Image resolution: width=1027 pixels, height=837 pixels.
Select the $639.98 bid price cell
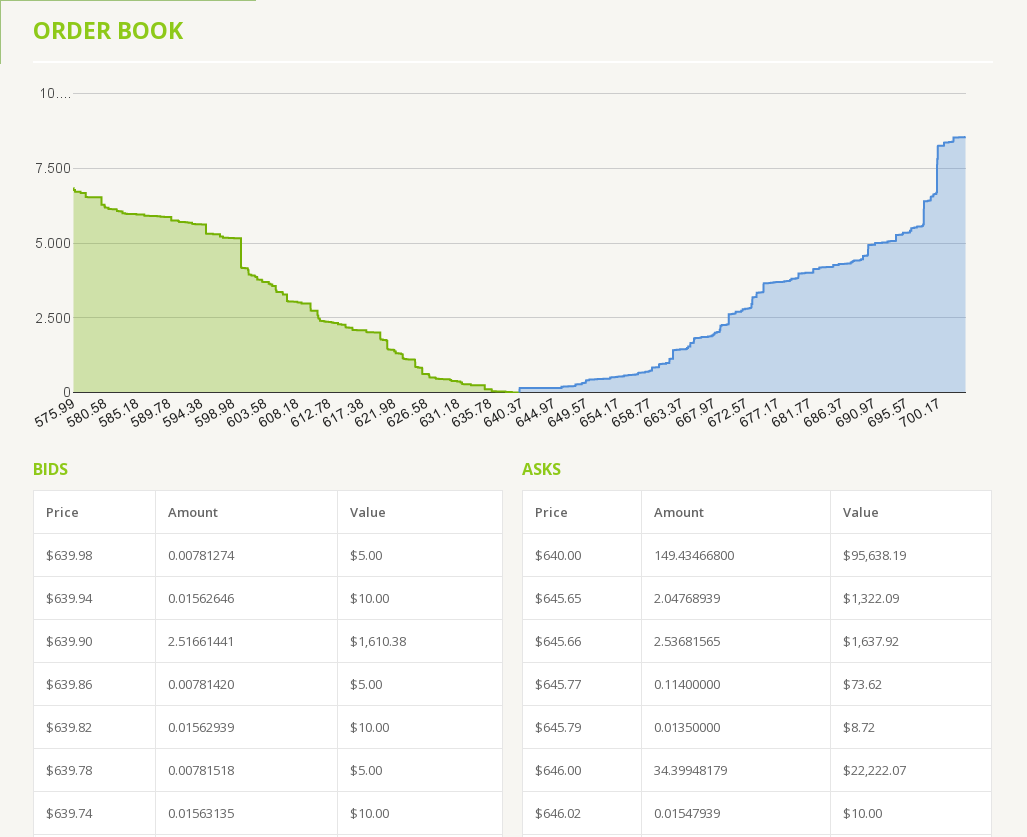tap(69, 555)
